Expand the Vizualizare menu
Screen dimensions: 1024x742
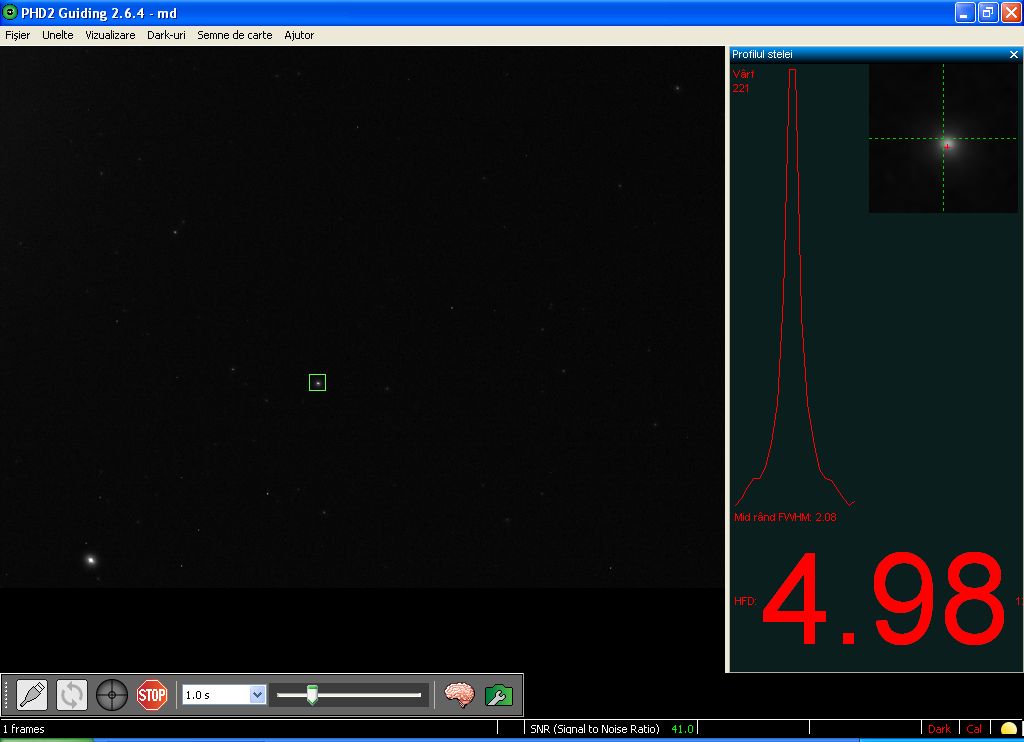110,35
